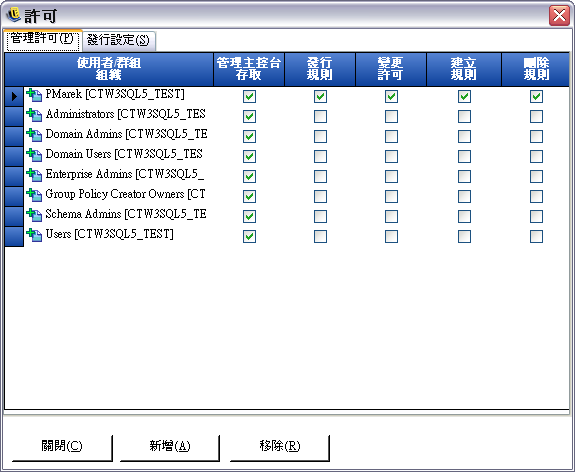The width and height of the screenshot is (575, 472).
Task: Click the group icon beside Domain Users
Action: pyautogui.click(x=34, y=155)
